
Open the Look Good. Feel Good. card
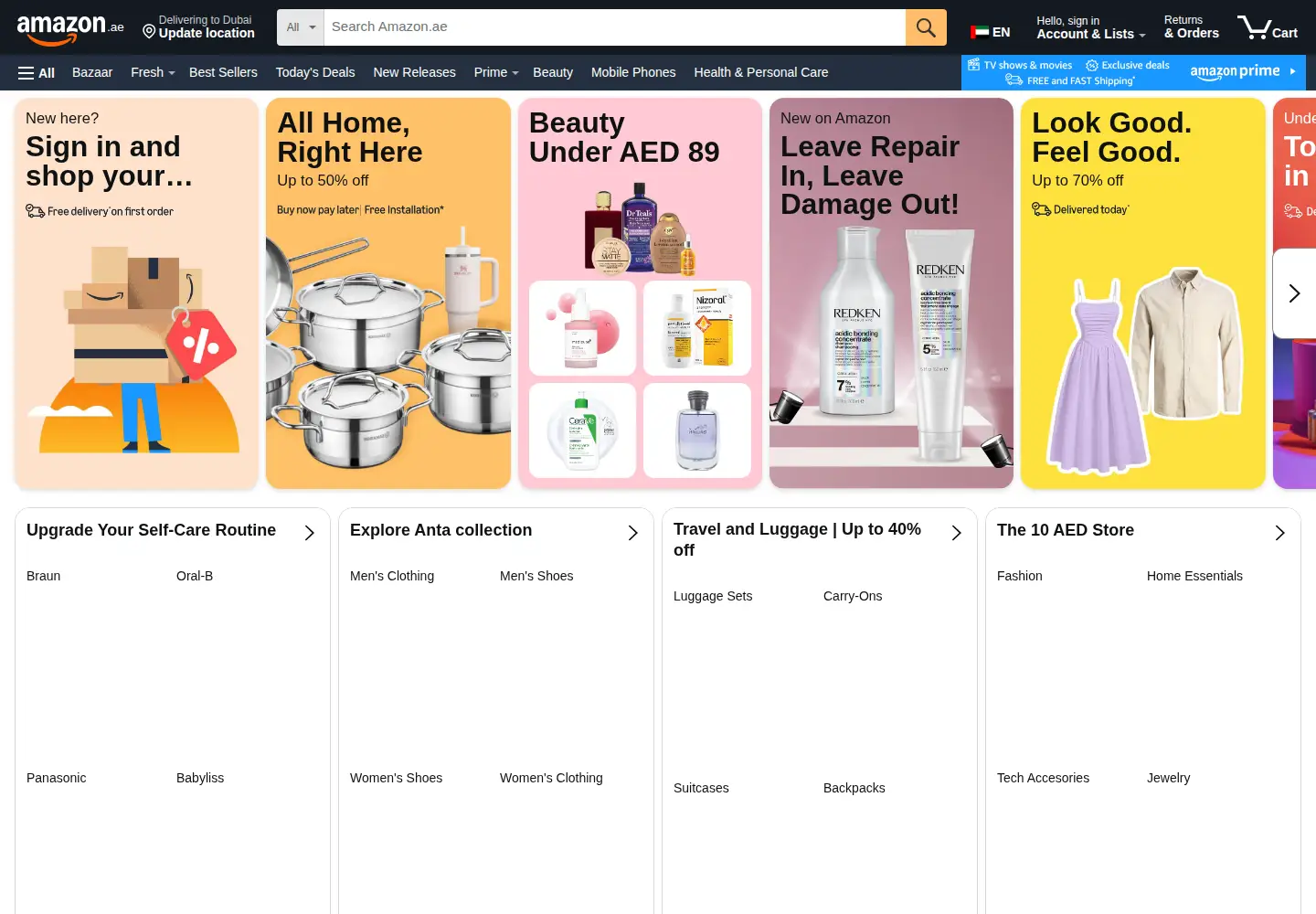tap(1143, 293)
